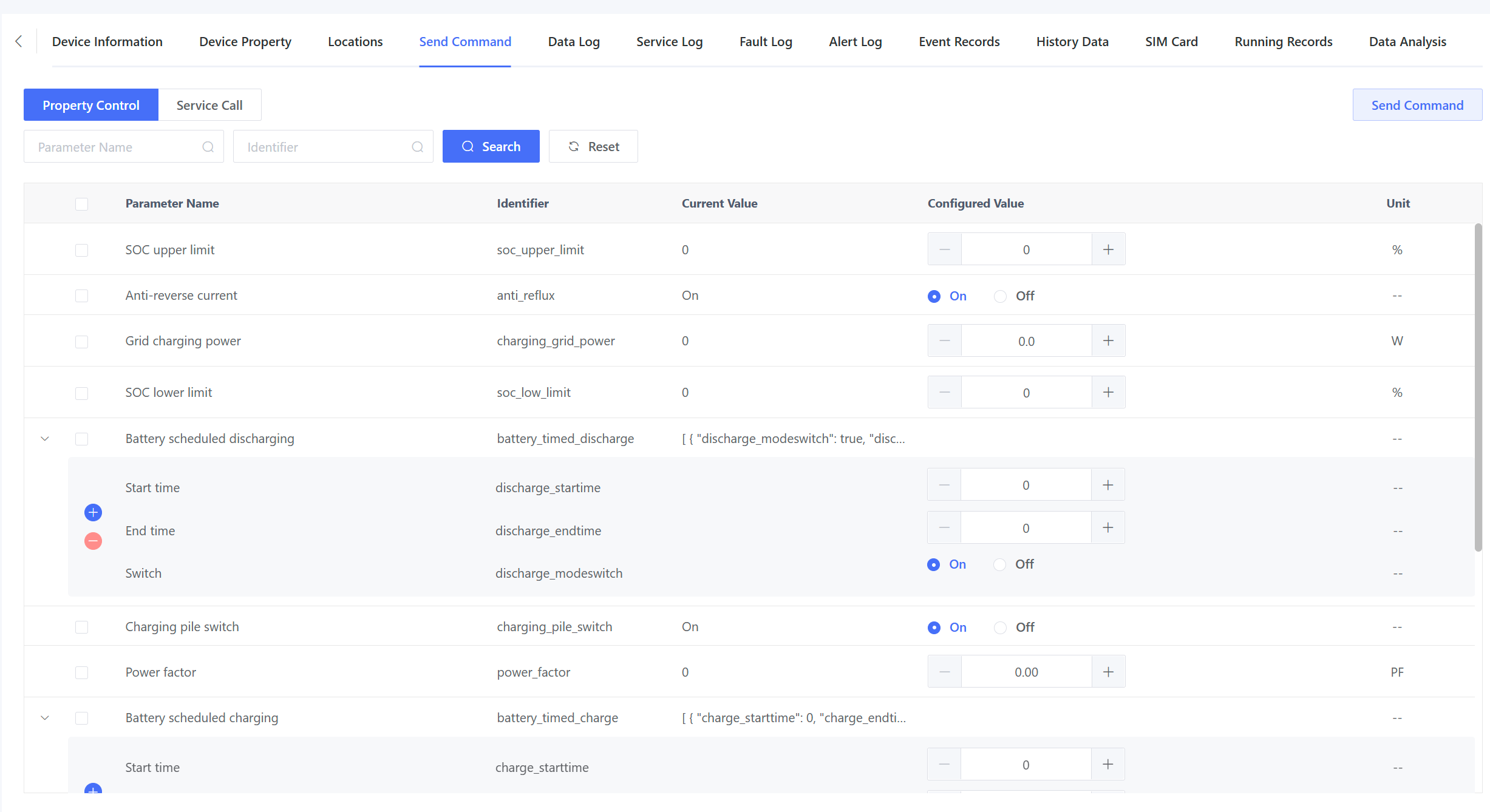Decrease Grid charging power with minus icon
Screen dimensions: 1490x812
point(944,341)
